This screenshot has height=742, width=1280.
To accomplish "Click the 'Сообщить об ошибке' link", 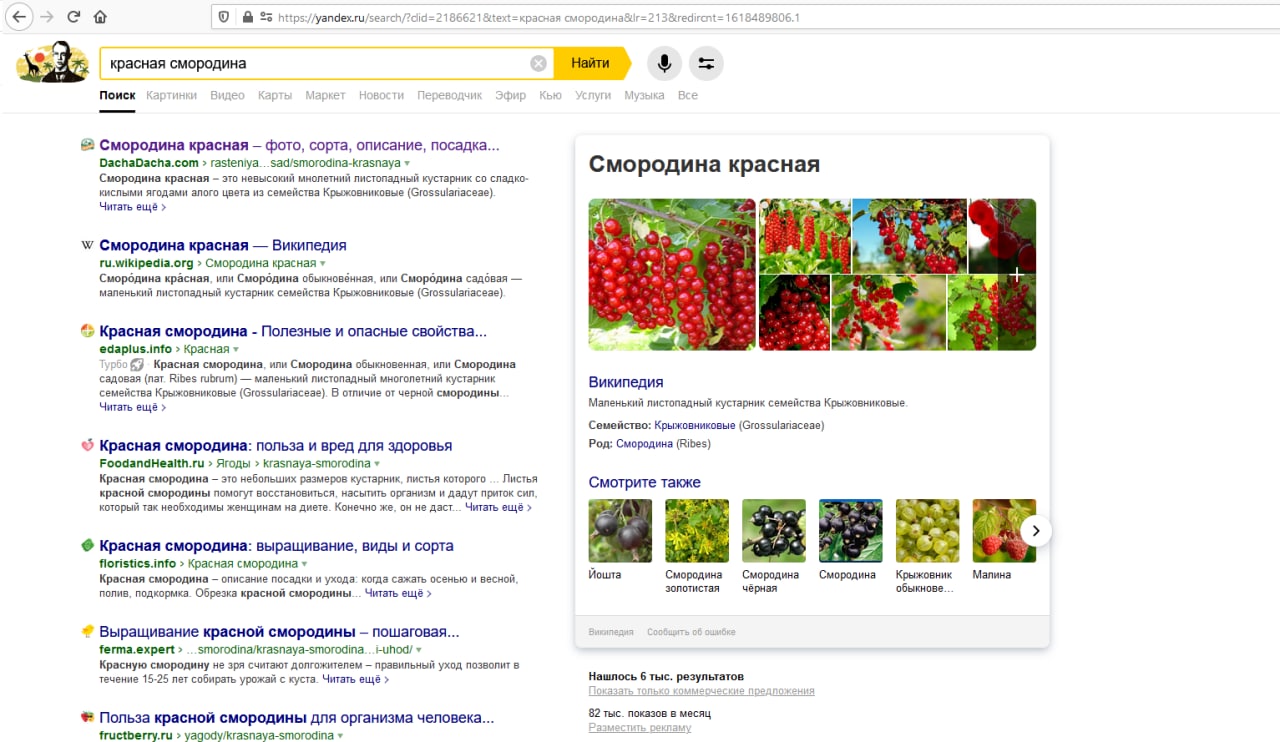I will click(x=691, y=632).
